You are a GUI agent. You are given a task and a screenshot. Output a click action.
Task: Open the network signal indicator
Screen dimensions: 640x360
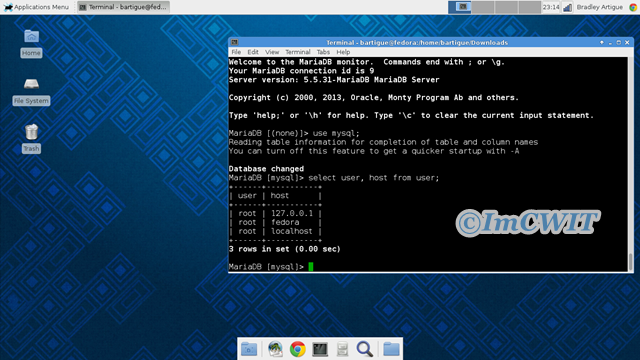[567, 7]
